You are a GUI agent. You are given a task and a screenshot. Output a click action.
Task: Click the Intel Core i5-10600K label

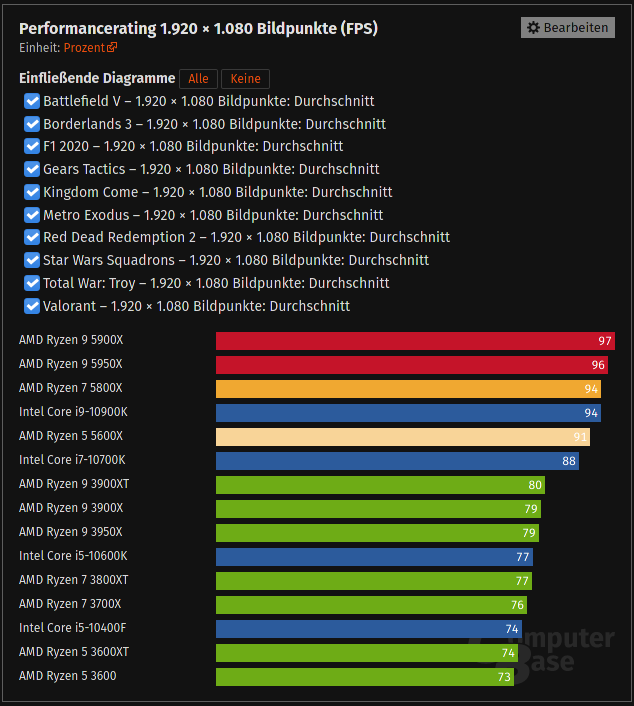[x=73, y=556]
